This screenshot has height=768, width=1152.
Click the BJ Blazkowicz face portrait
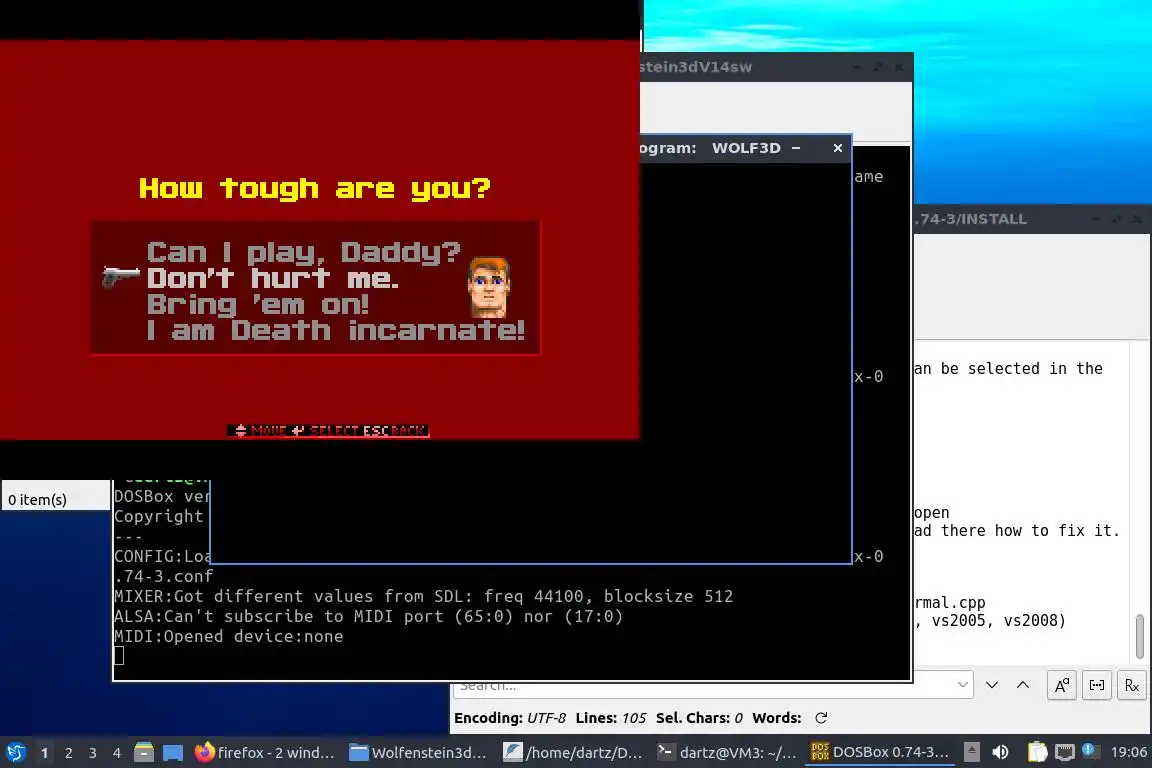tap(489, 287)
